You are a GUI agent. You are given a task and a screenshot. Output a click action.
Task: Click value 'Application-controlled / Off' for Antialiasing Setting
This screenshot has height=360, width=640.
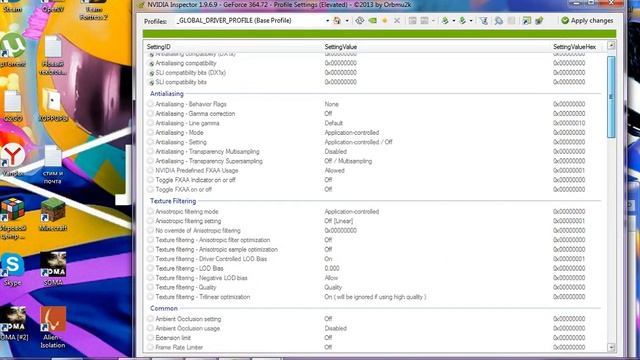358,142
